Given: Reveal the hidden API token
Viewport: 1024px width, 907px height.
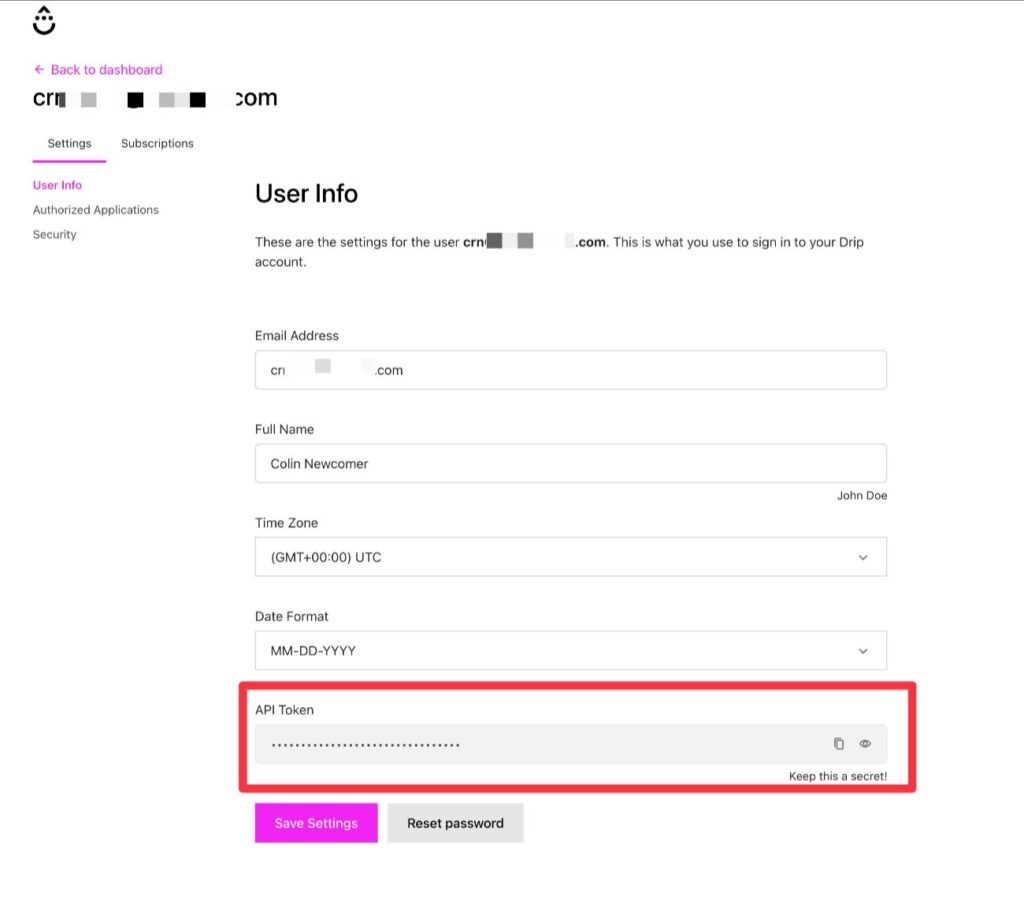Looking at the screenshot, I should click(865, 744).
